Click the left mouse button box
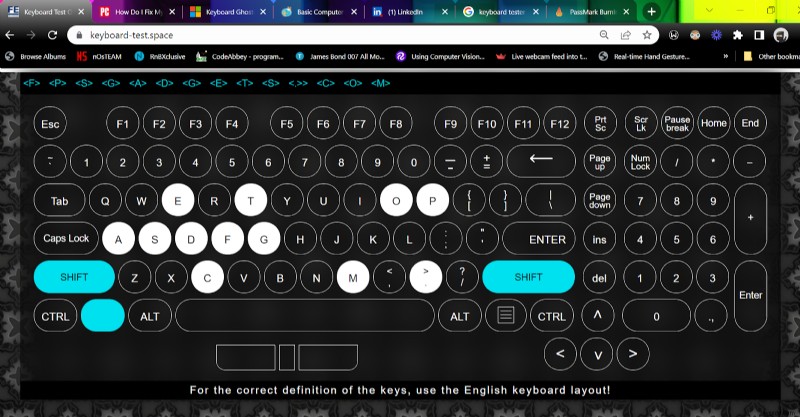Image resolution: width=800 pixels, height=417 pixels. [x=246, y=357]
